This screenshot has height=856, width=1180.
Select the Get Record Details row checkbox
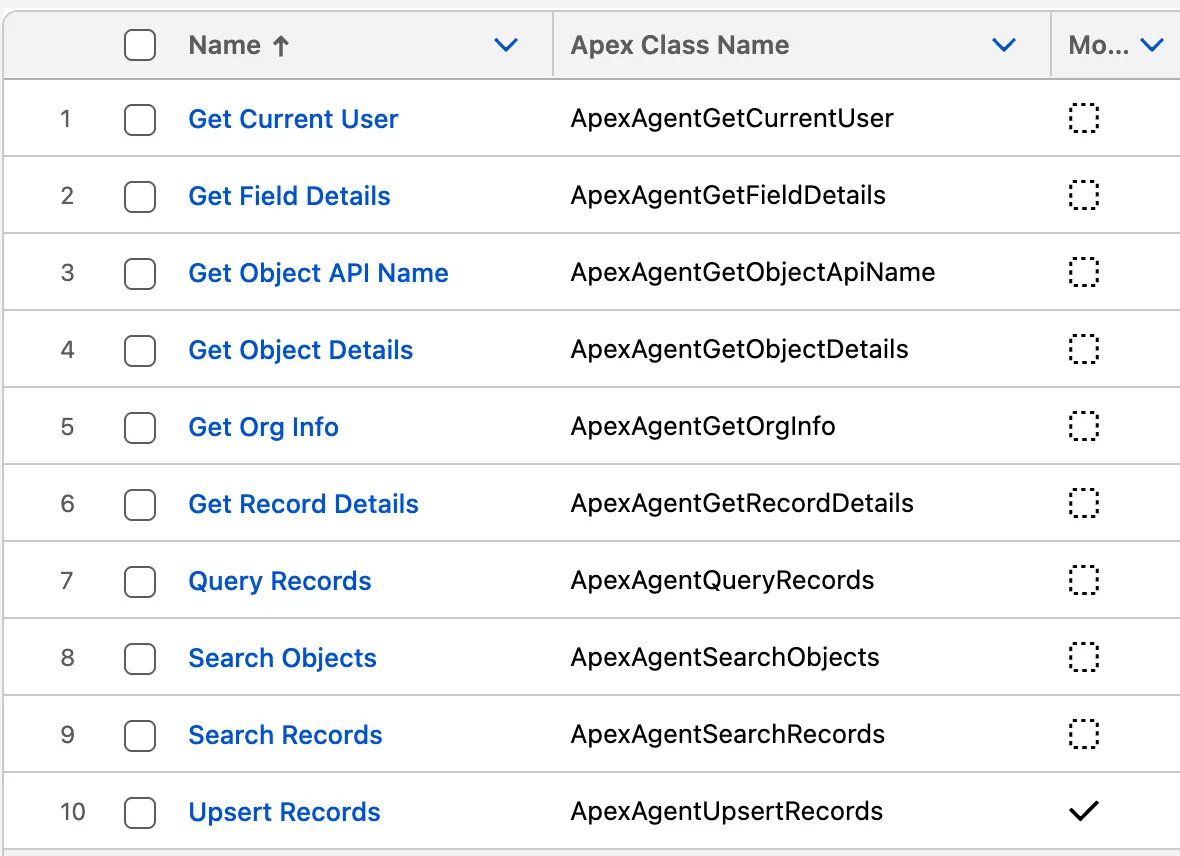[140, 504]
